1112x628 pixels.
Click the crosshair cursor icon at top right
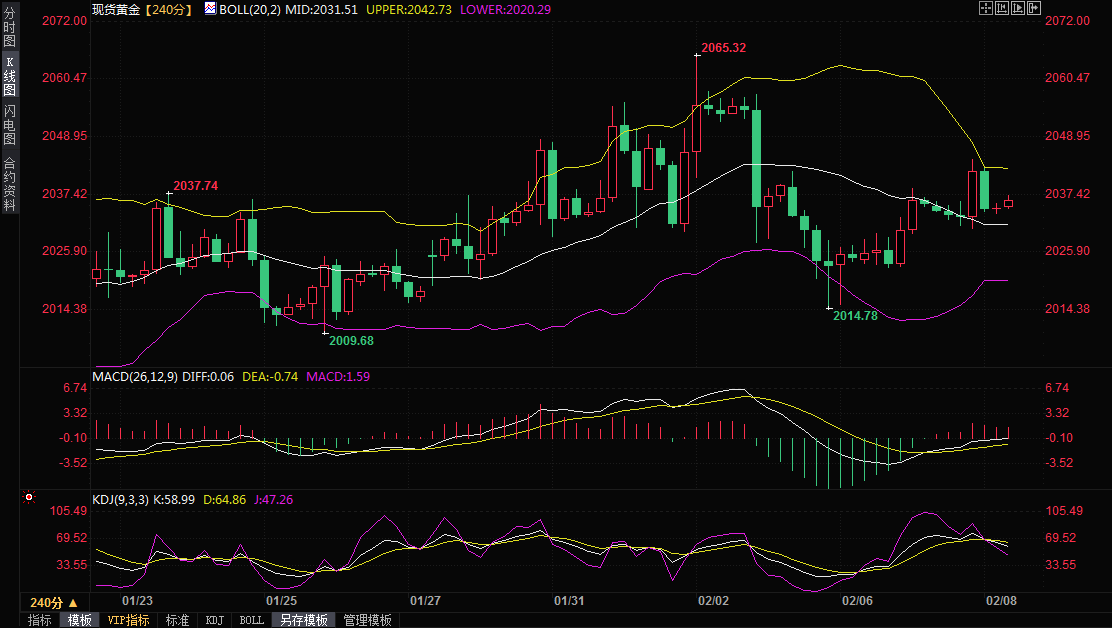point(985,8)
